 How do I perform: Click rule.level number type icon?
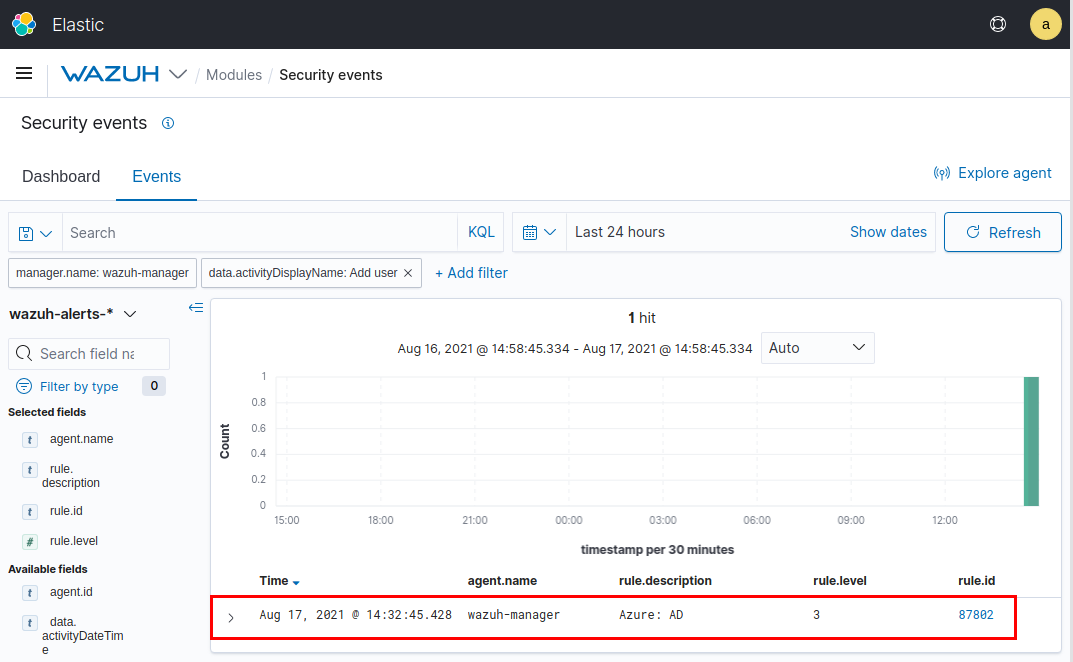[x=29, y=542]
